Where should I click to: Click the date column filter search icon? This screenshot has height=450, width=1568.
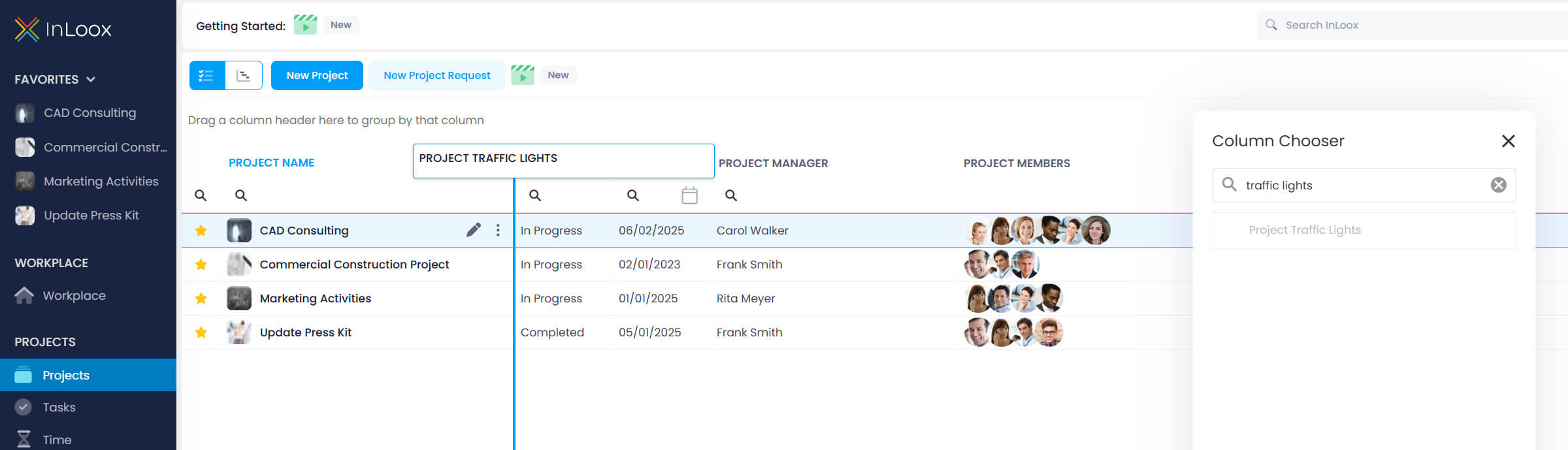coord(633,195)
